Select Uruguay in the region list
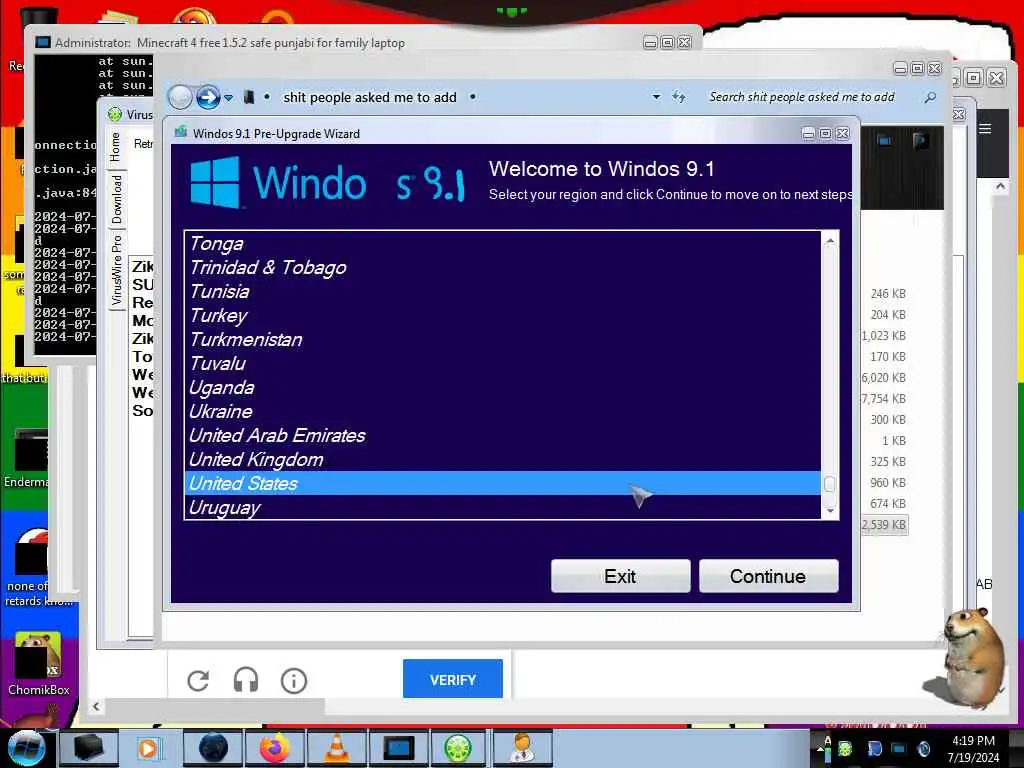Image resolution: width=1024 pixels, height=768 pixels. click(x=502, y=507)
